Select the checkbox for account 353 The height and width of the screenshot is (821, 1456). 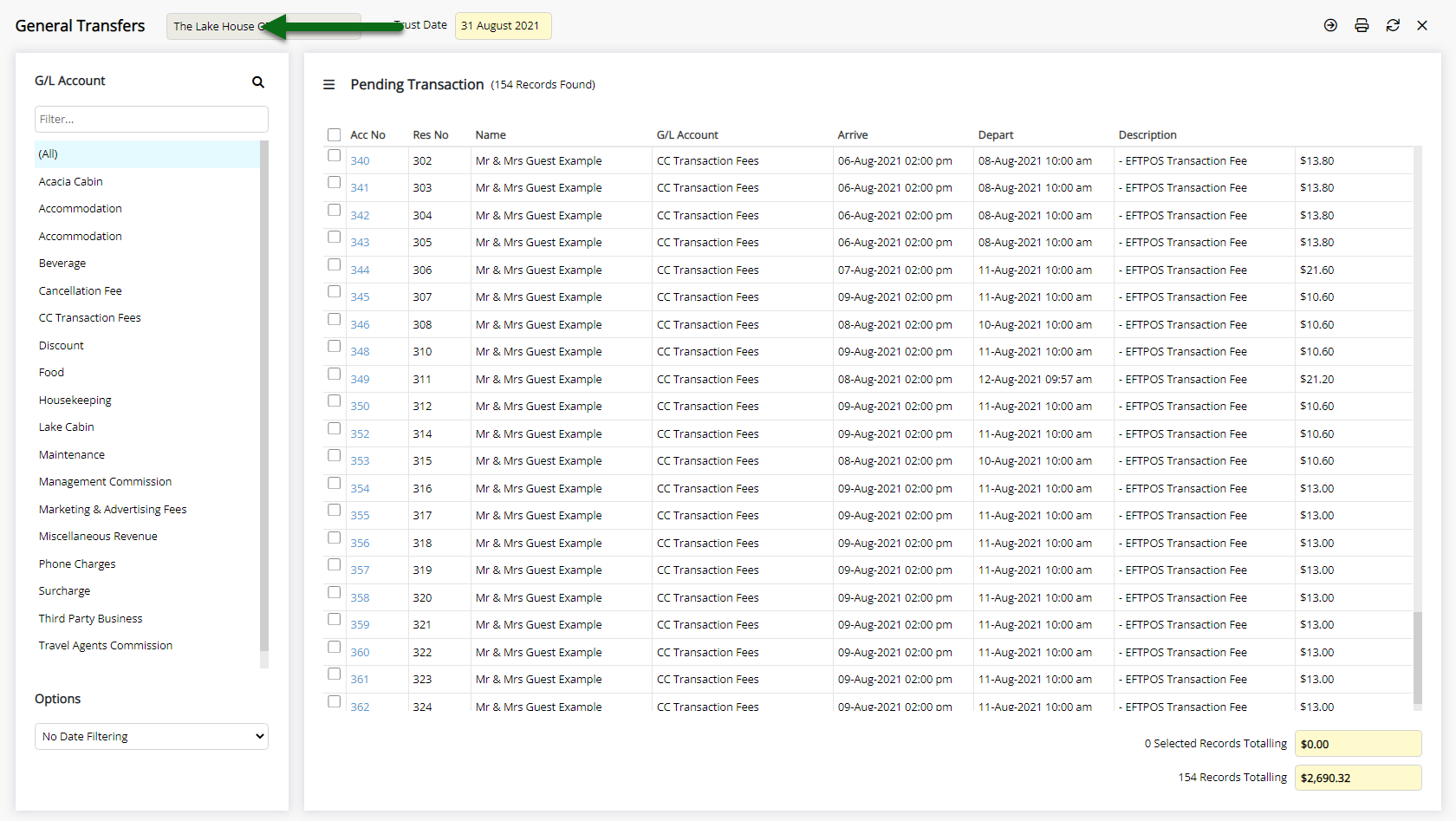[334, 455]
